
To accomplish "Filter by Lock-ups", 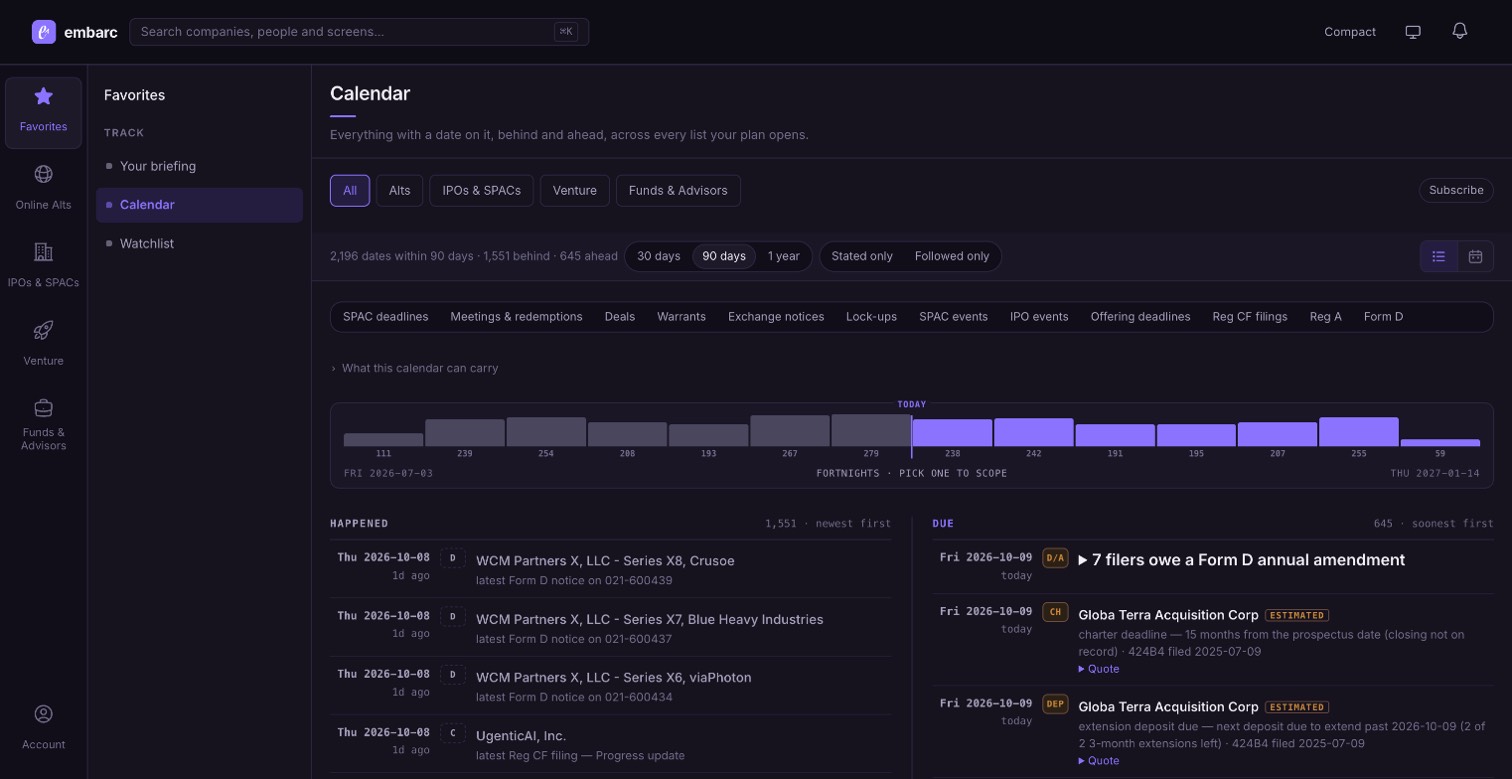I will (871, 317).
